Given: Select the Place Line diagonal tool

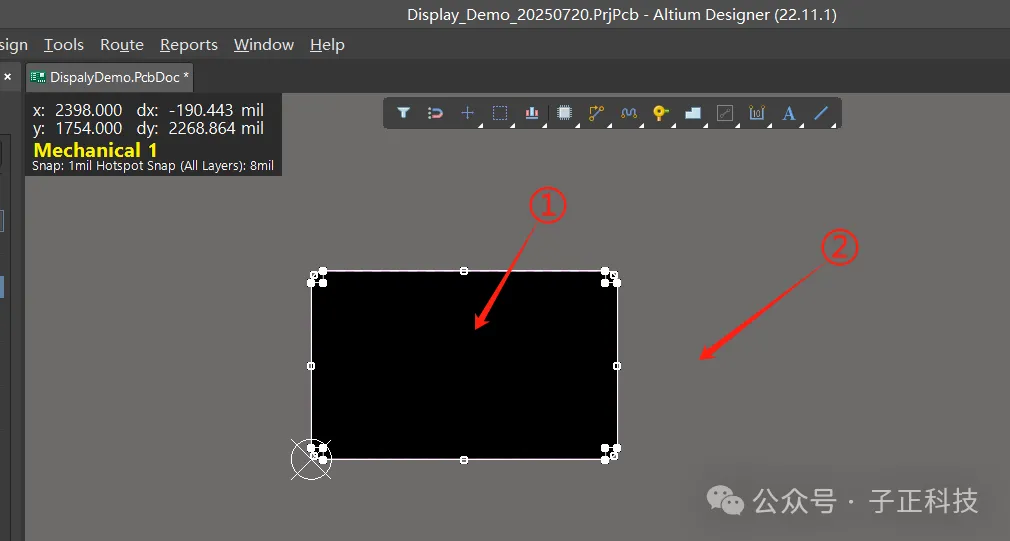Looking at the screenshot, I should click(821, 113).
